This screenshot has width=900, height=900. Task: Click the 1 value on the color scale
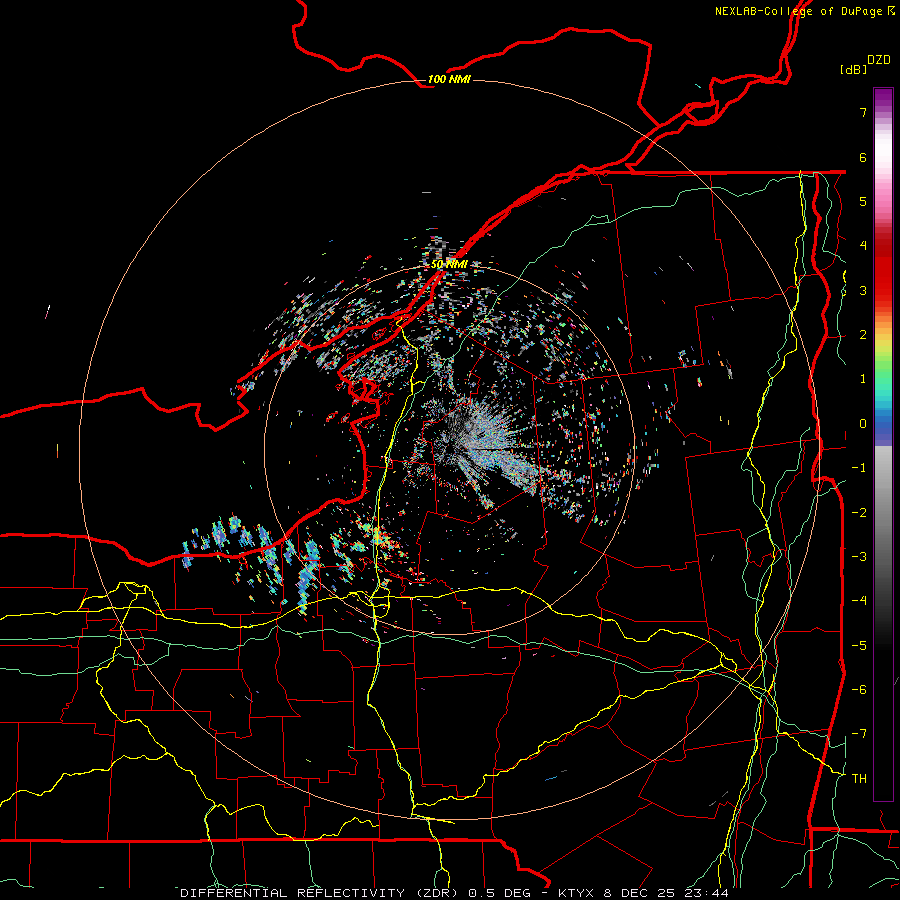pos(863,379)
